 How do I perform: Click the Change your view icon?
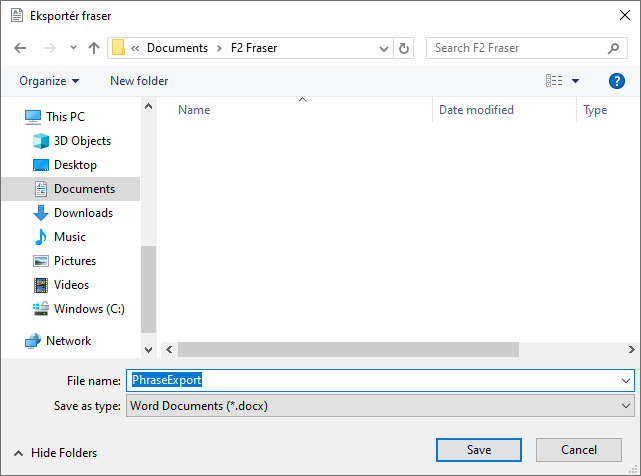[x=554, y=81]
